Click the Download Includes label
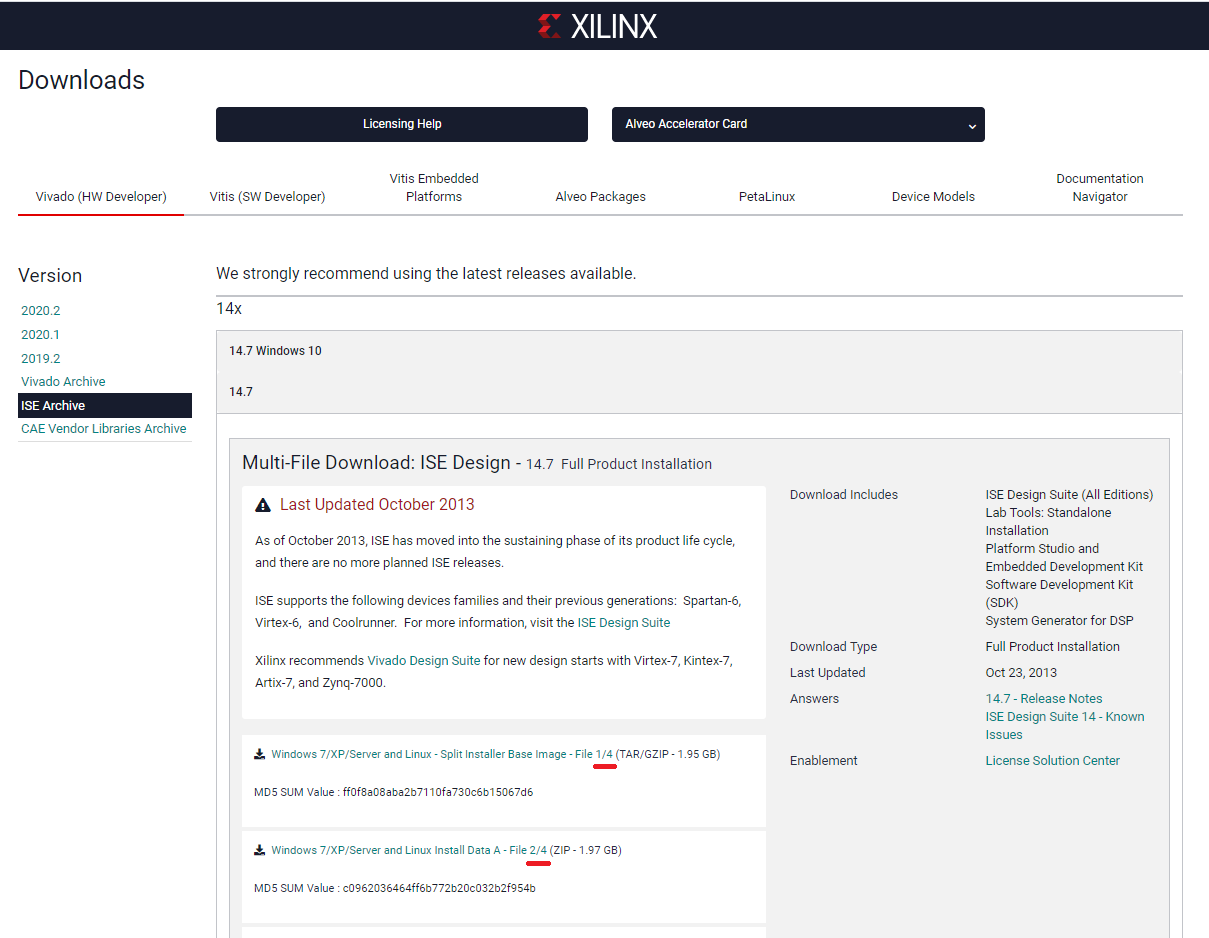 844,495
